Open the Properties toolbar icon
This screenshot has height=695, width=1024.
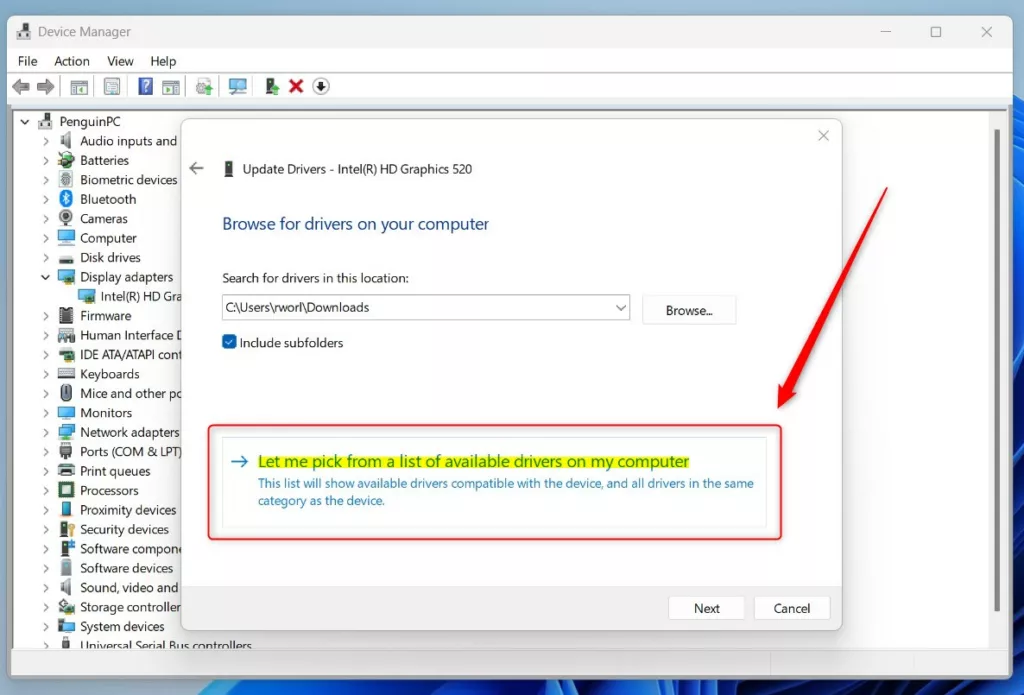point(112,86)
